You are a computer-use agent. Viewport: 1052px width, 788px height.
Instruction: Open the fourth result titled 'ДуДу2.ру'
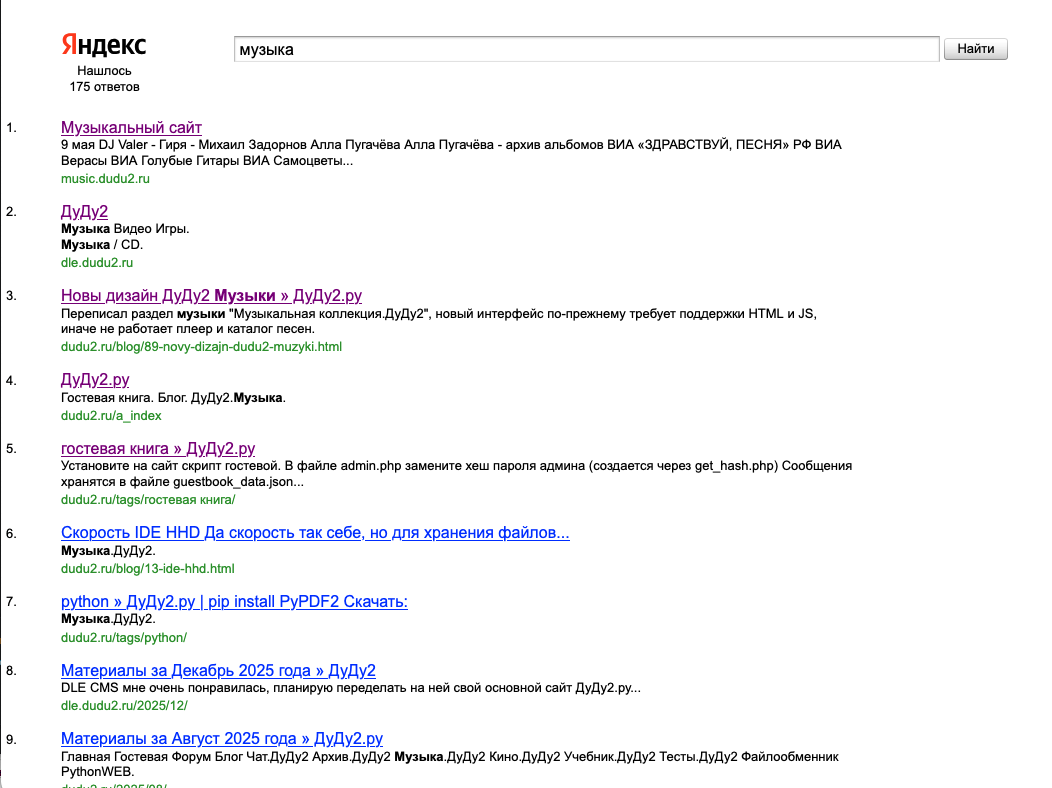[x=95, y=380]
